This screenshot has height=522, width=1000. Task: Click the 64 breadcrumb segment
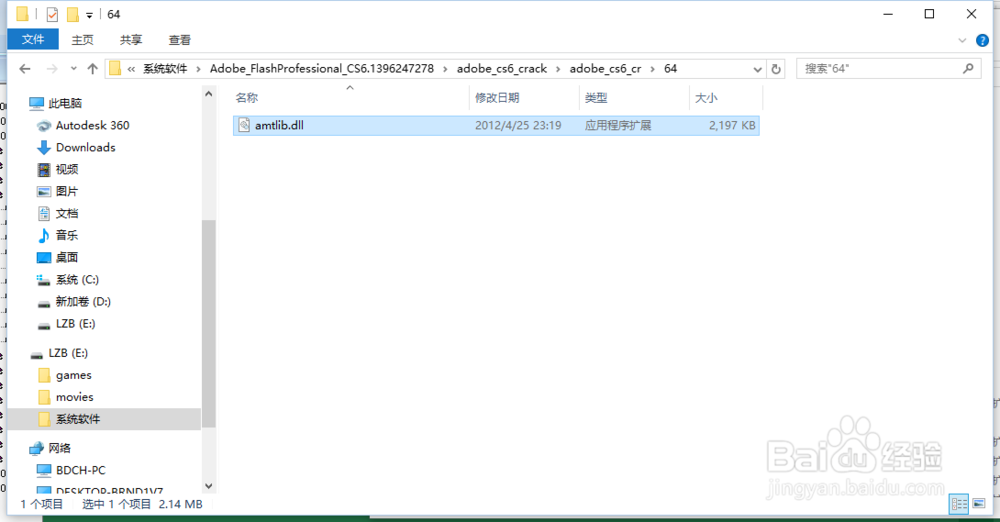pos(670,68)
